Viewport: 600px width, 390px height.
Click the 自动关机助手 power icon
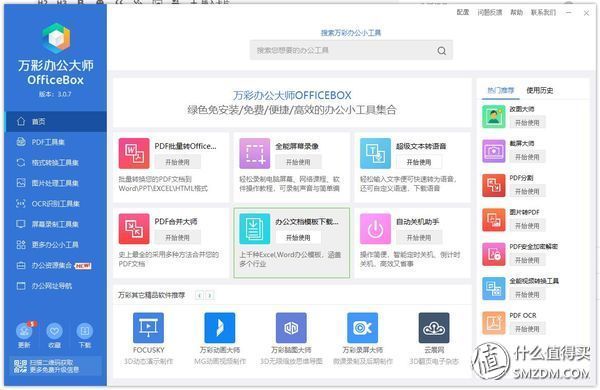click(375, 229)
